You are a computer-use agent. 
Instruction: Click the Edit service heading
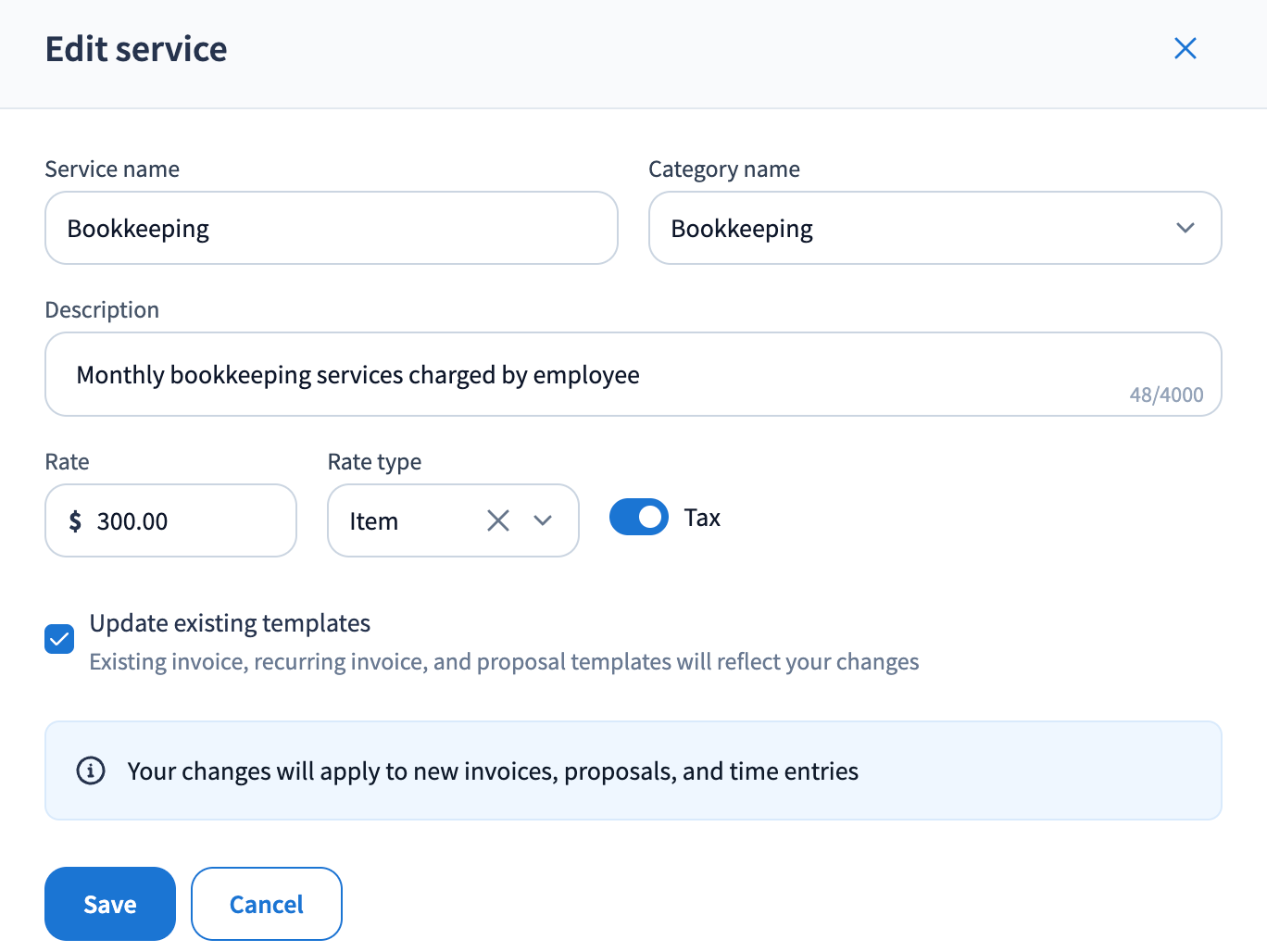[136, 49]
